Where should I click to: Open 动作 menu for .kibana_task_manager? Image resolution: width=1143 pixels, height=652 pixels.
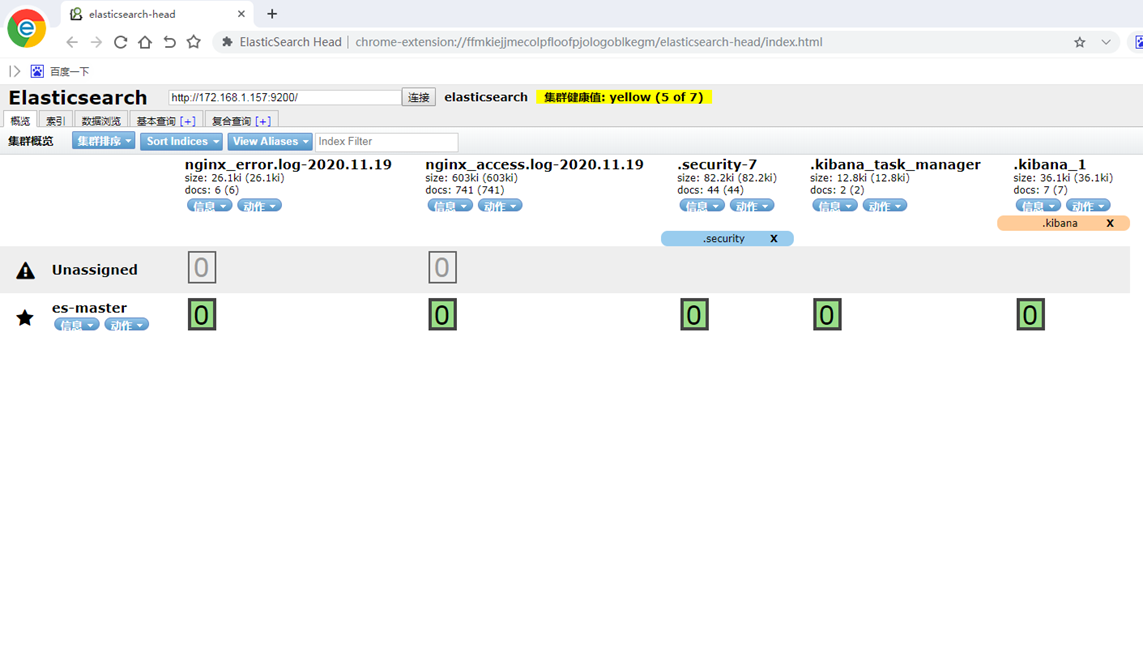pyautogui.click(x=885, y=206)
